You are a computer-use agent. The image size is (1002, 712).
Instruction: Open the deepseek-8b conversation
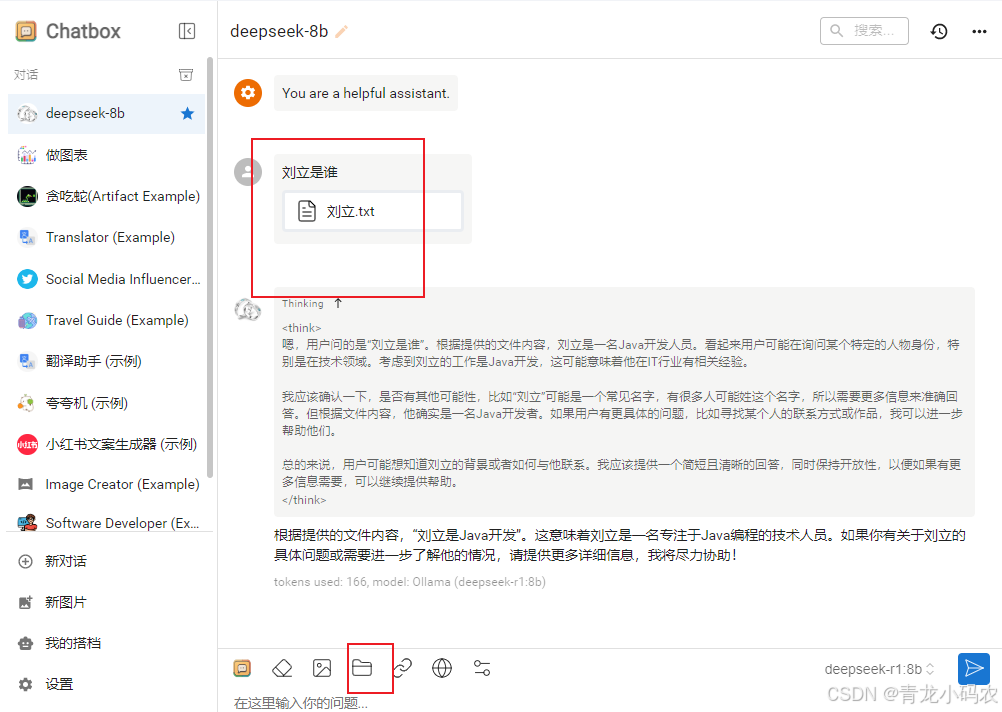click(106, 114)
